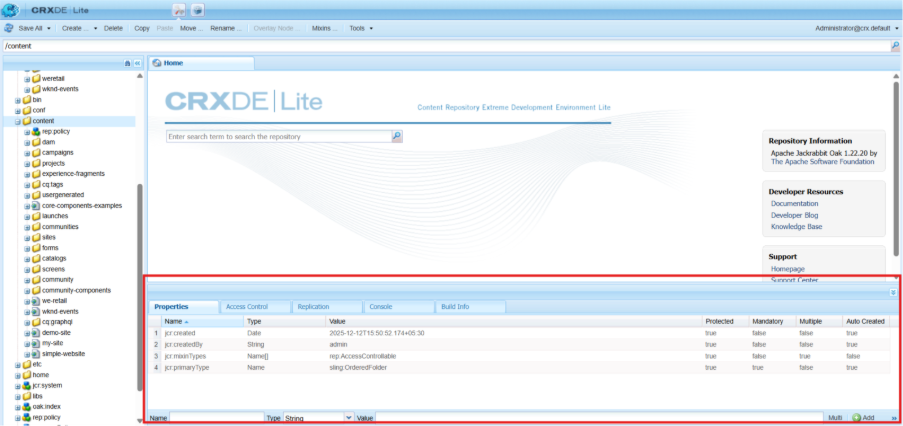Screen dimensions: 903x426
Task: Open the Knowledge Base link
Action: tap(796, 227)
